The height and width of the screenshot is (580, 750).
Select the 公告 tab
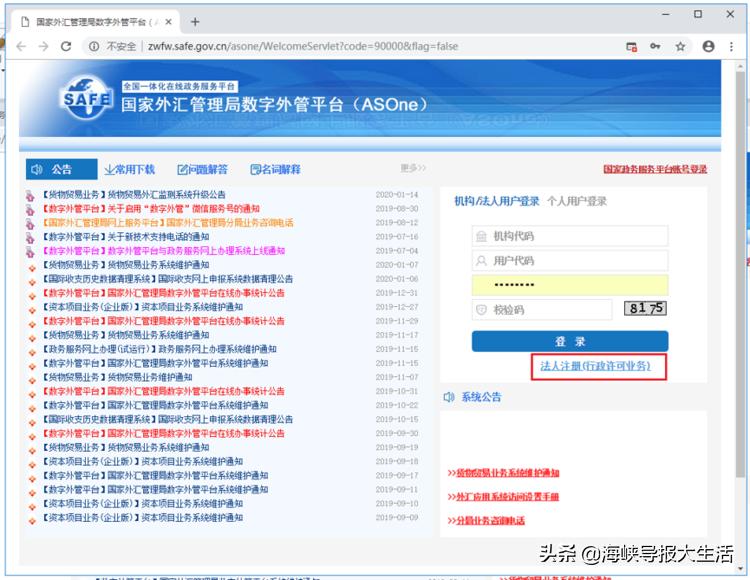point(61,169)
